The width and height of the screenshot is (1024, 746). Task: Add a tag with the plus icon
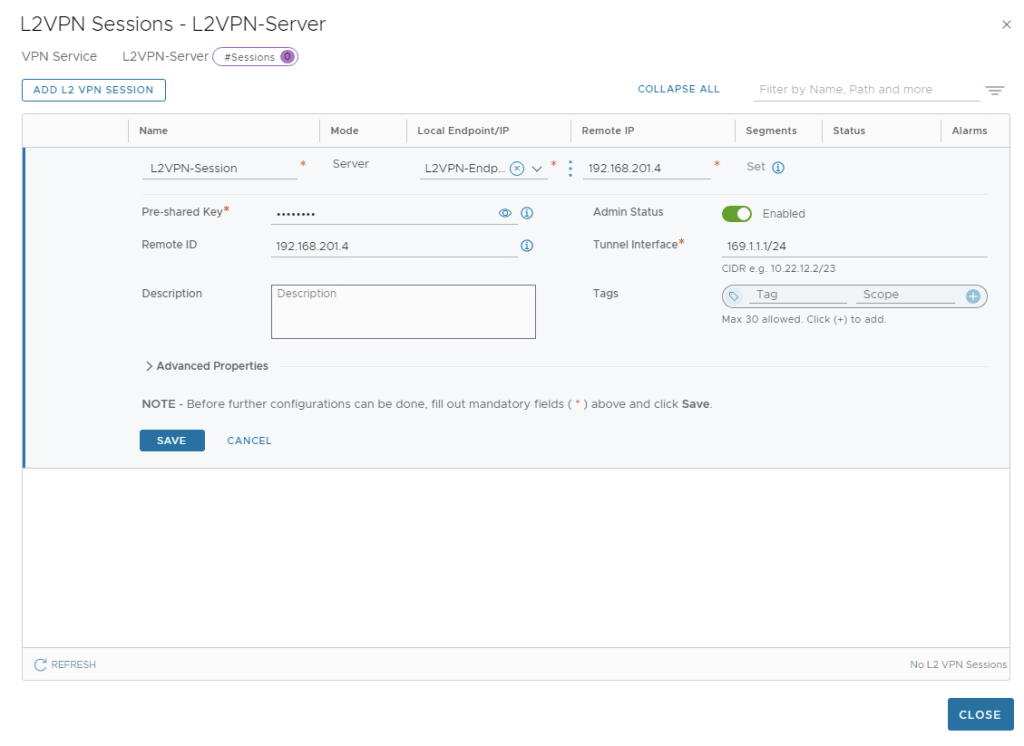point(973,296)
